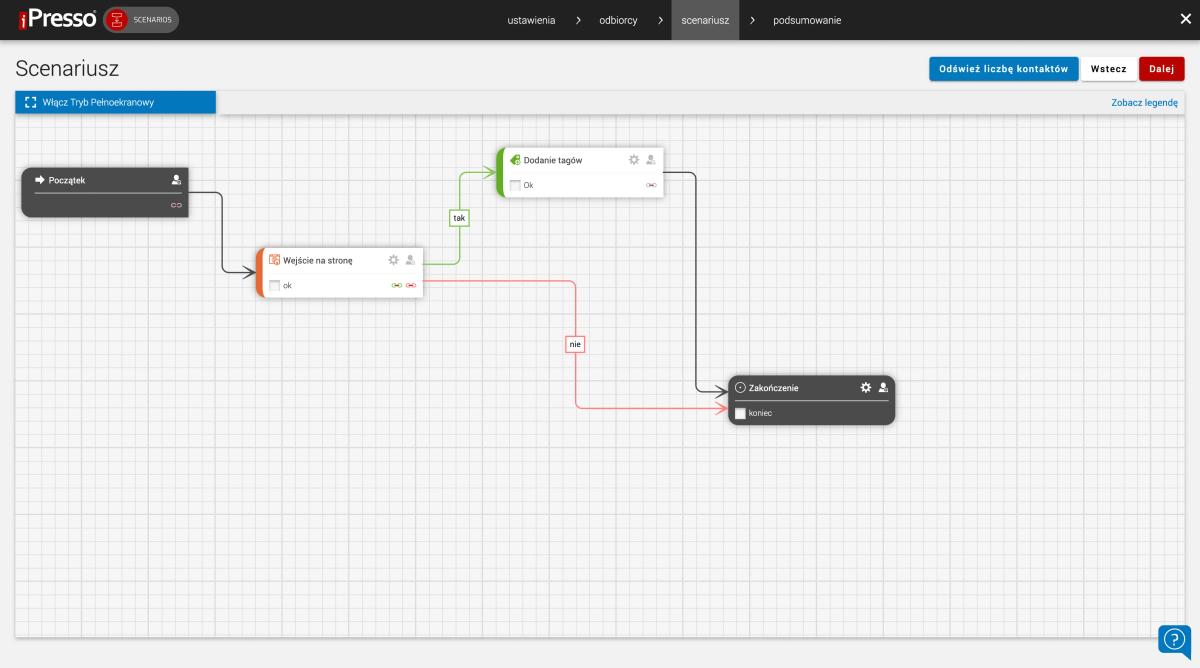Close the scenario editor with the X
Screen dimensions: 1200x668
1186,19
